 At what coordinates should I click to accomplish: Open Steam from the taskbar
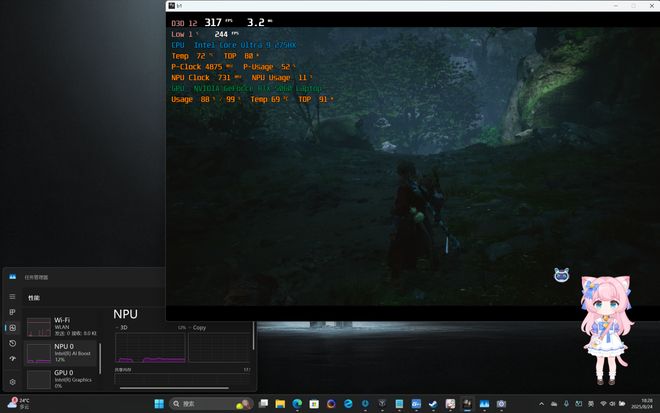coord(432,404)
